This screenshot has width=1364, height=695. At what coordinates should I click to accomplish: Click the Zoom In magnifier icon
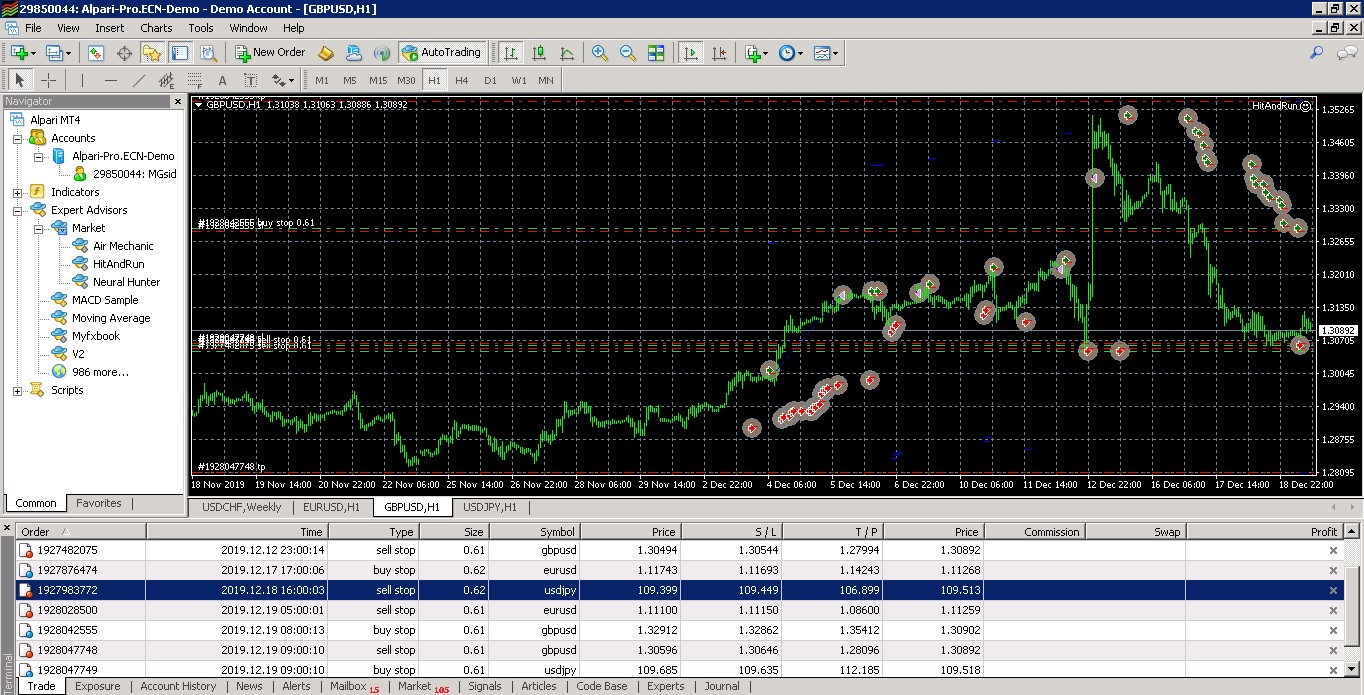click(600, 53)
